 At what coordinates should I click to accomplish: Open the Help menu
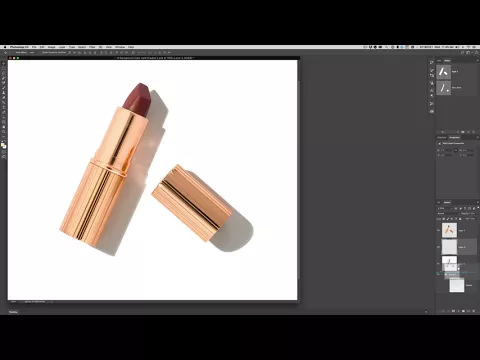point(131,47)
